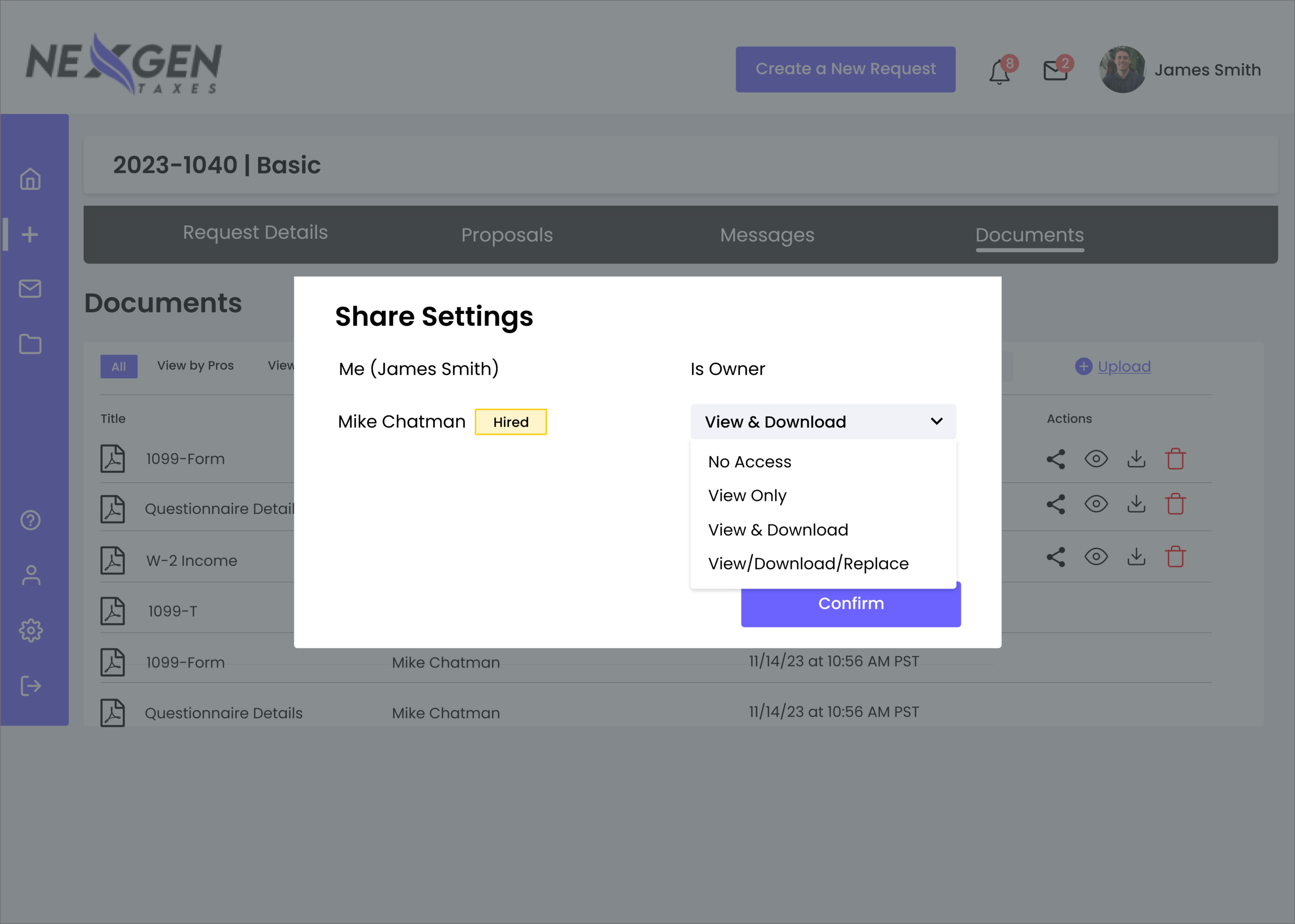Select the Documents tab
1295x924 pixels.
(x=1029, y=235)
